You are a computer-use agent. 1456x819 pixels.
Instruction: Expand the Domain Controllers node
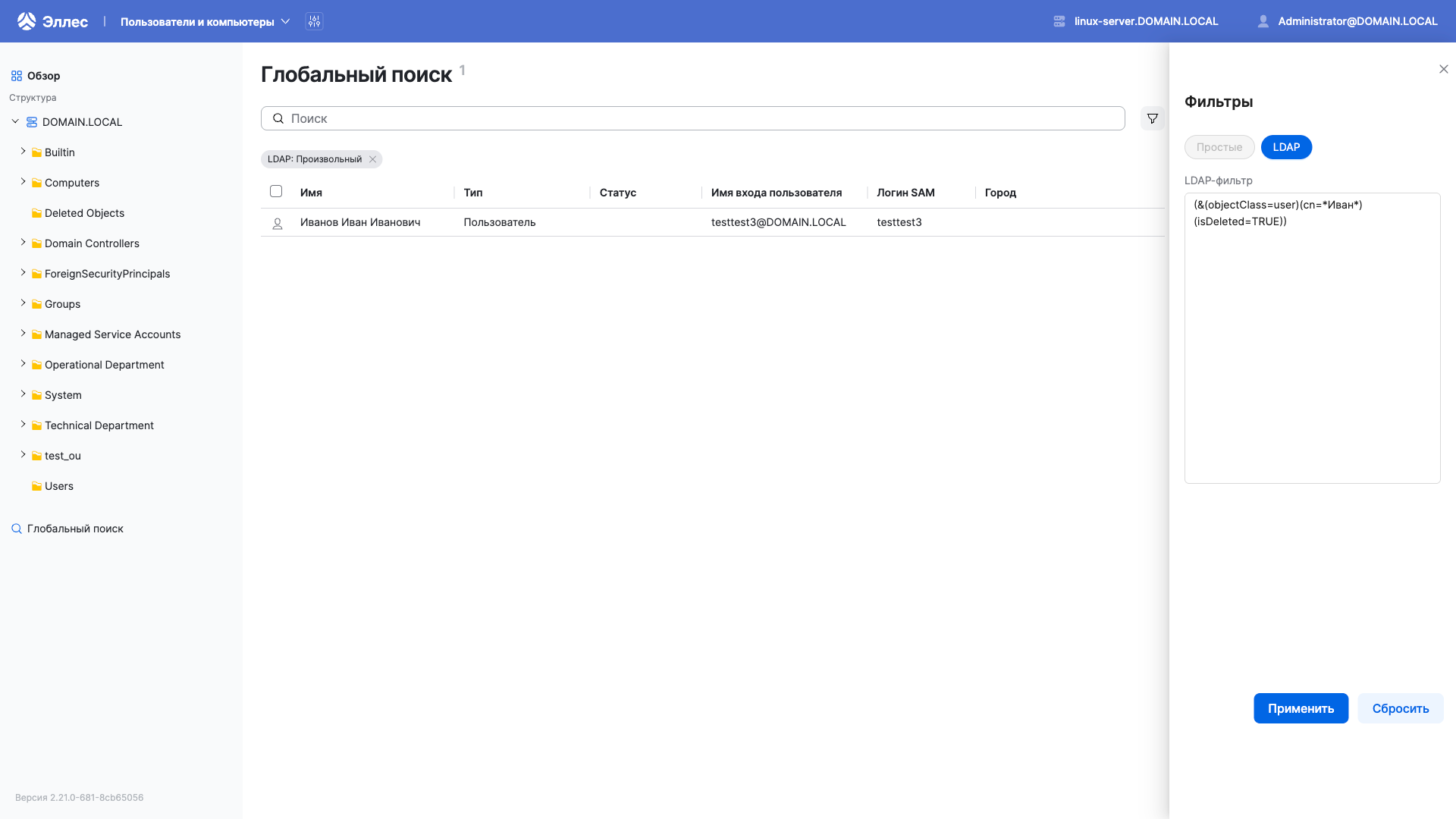point(24,243)
